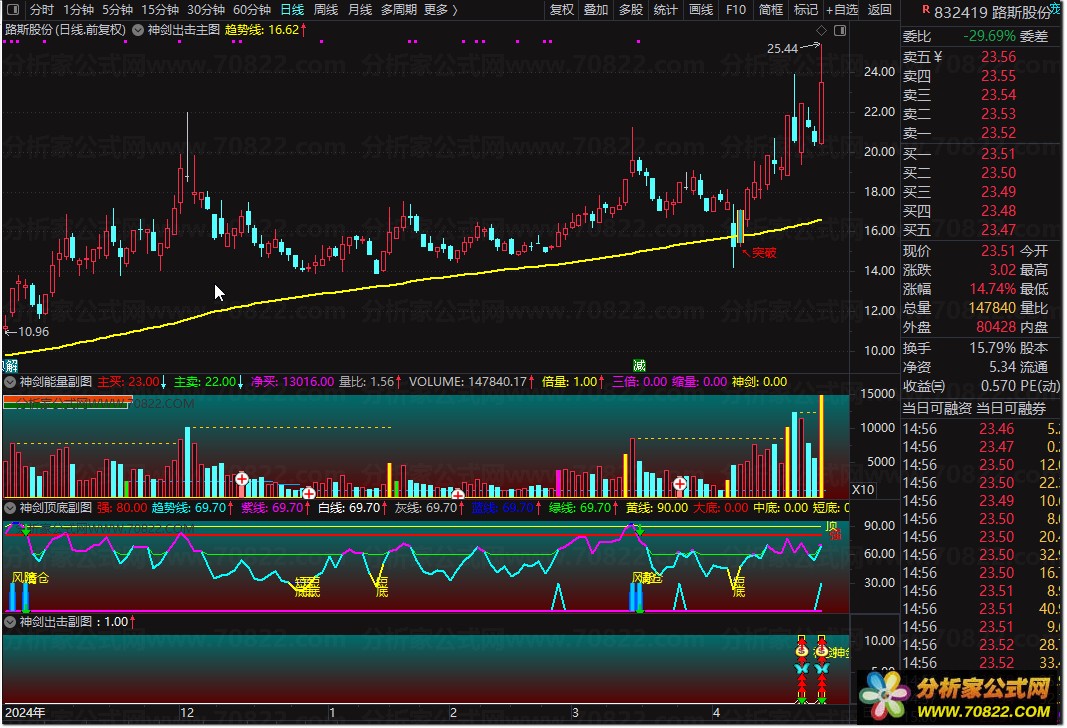Select the 5分钟 chart period

pos(117,10)
